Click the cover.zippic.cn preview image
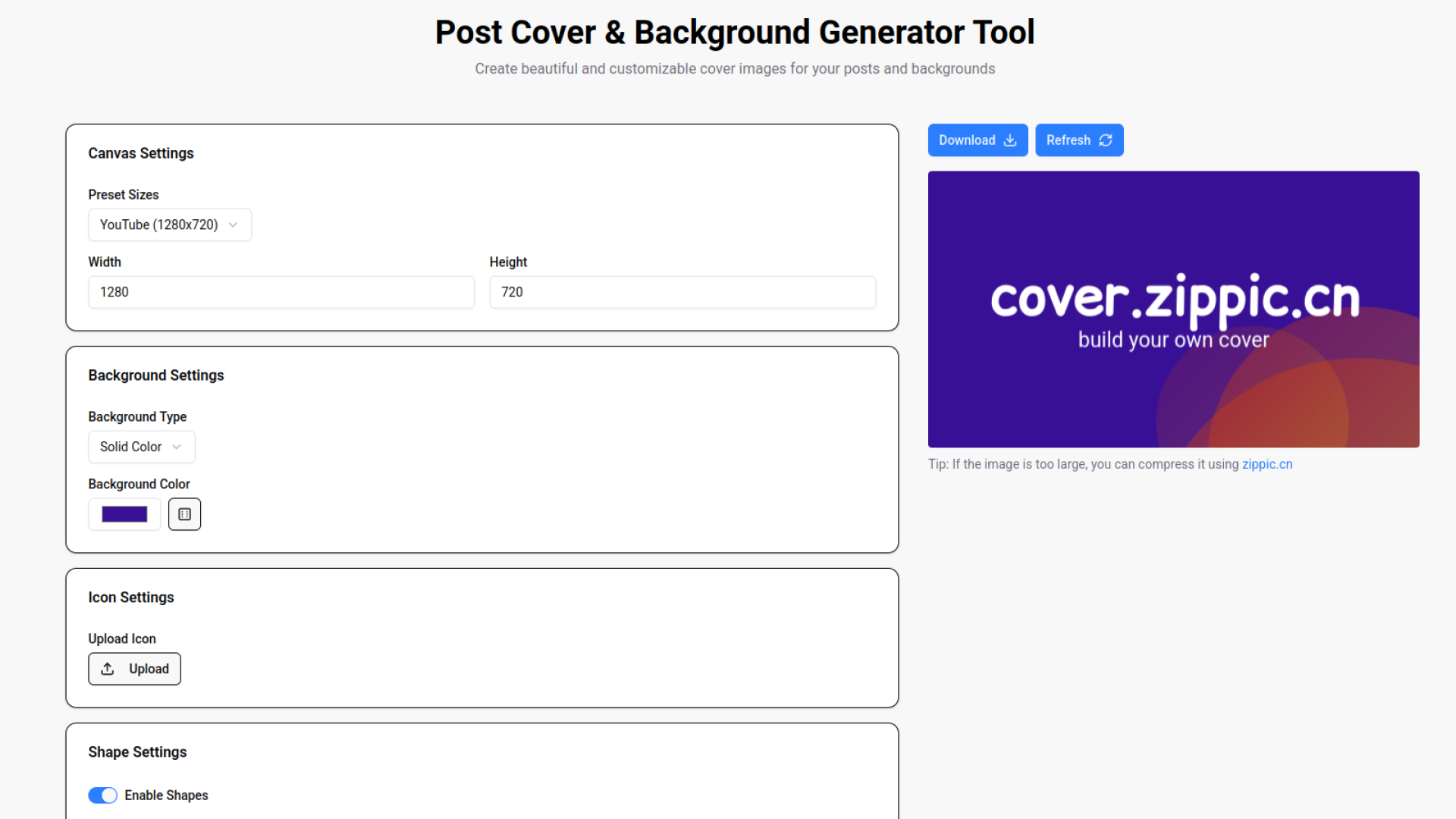The width and height of the screenshot is (1456, 819). point(1173,309)
